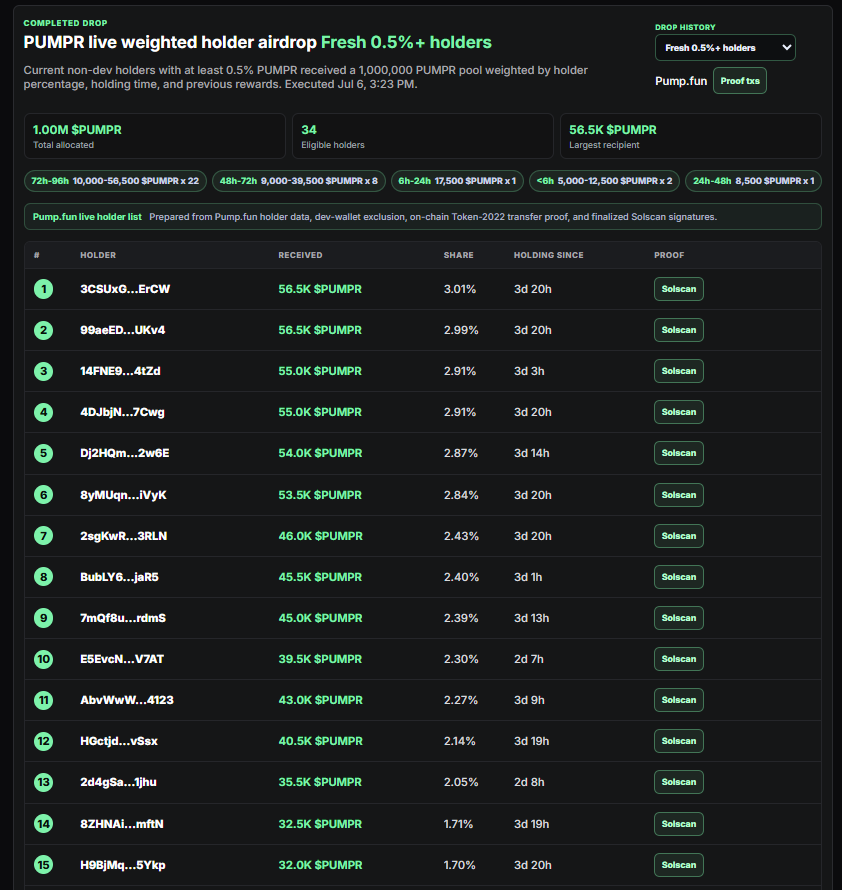Click the RECEIVED column header

[x=300, y=255]
